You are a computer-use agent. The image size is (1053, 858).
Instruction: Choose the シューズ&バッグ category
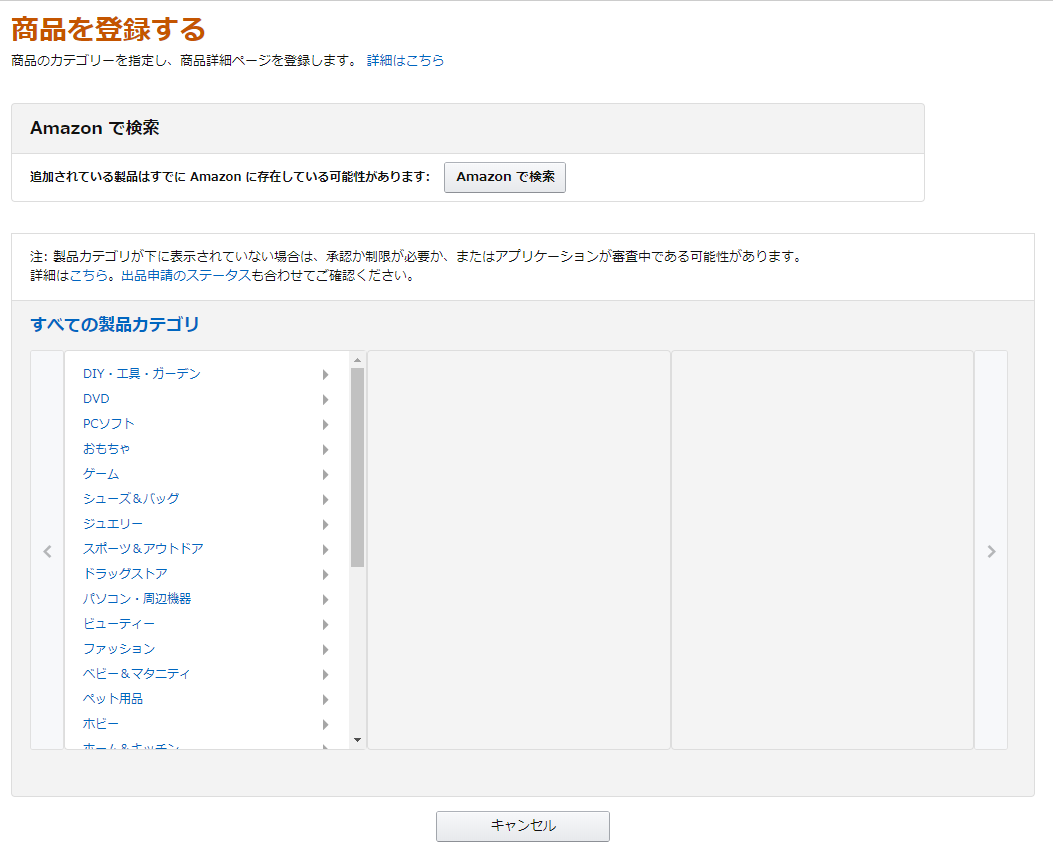tap(131, 499)
